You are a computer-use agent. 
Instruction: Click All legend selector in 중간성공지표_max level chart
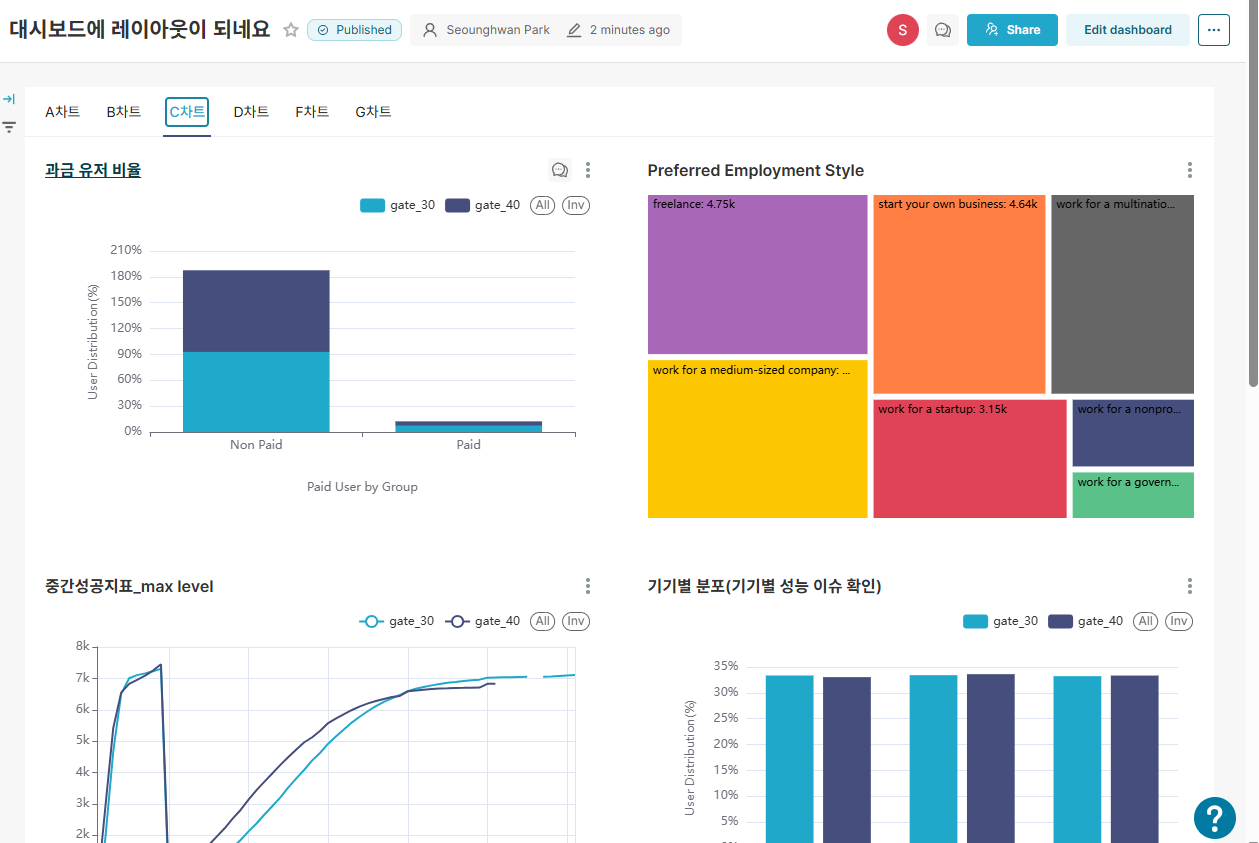tap(543, 621)
